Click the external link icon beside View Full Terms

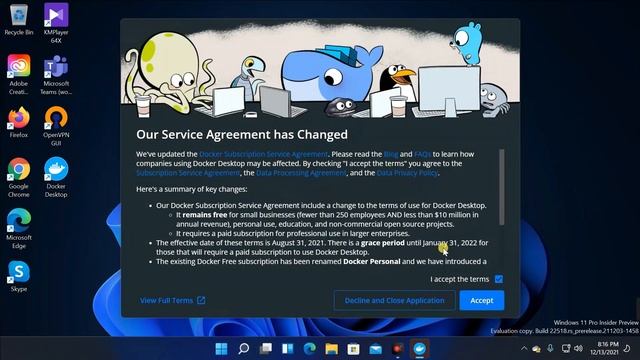[201, 300]
